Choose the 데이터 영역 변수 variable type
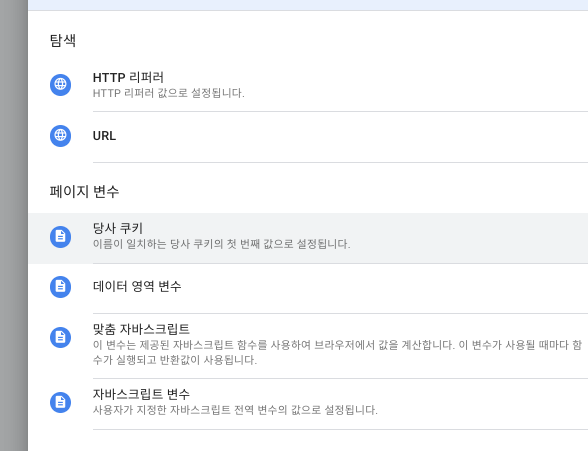Image resolution: width=588 pixels, height=451 pixels. click(x=137, y=286)
